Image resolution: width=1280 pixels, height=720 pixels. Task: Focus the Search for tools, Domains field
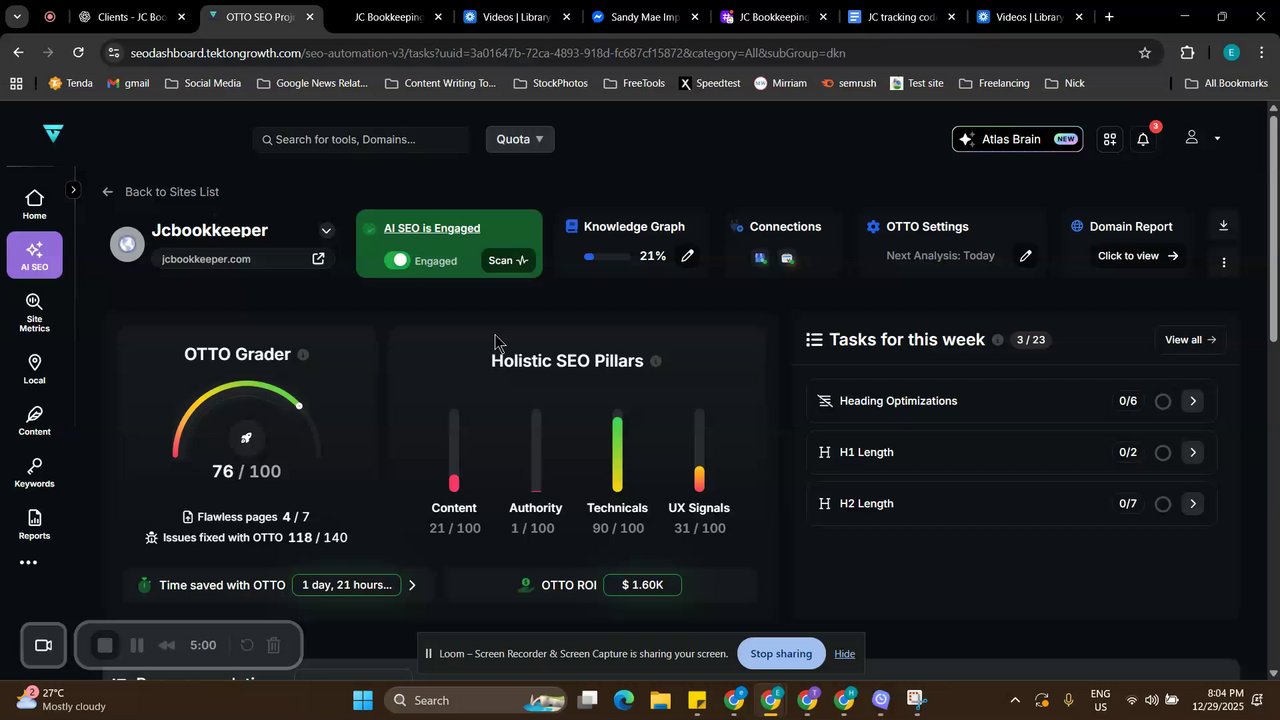[x=362, y=139]
